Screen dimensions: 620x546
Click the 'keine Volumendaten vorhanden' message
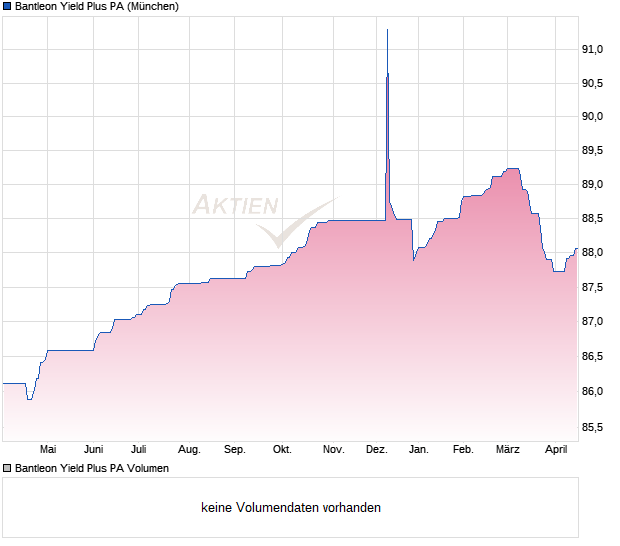291,508
